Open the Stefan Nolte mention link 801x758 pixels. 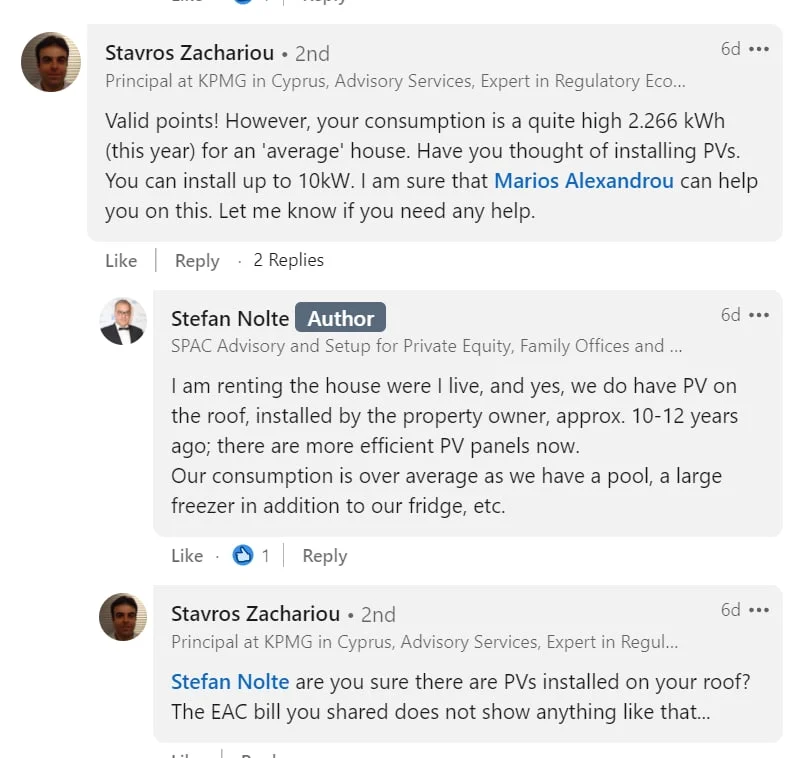tap(230, 681)
